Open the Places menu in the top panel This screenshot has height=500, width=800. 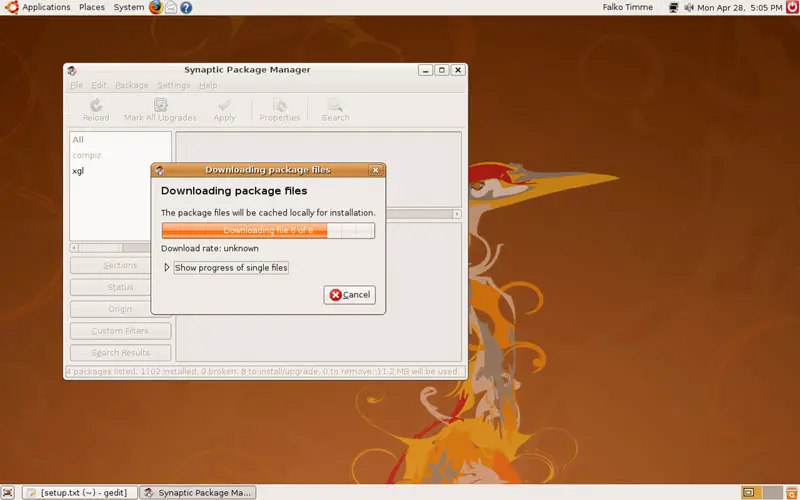[92, 7]
